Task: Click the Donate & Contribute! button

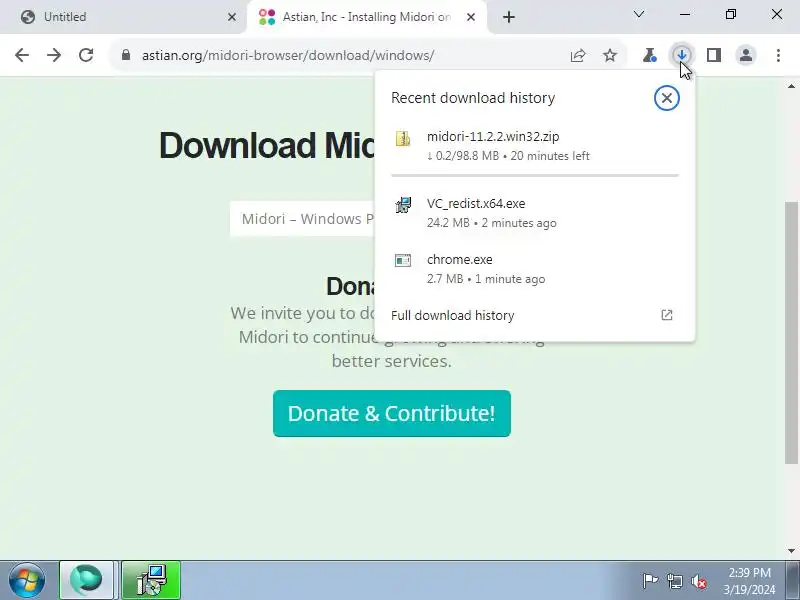Action: [392, 413]
